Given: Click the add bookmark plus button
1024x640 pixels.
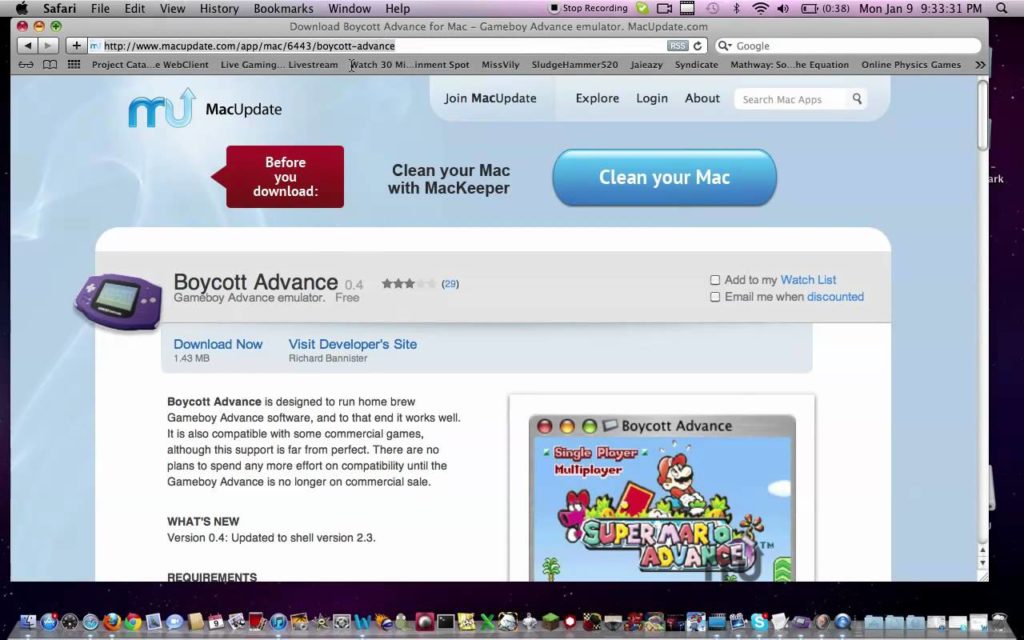Looking at the screenshot, I should (x=76, y=46).
